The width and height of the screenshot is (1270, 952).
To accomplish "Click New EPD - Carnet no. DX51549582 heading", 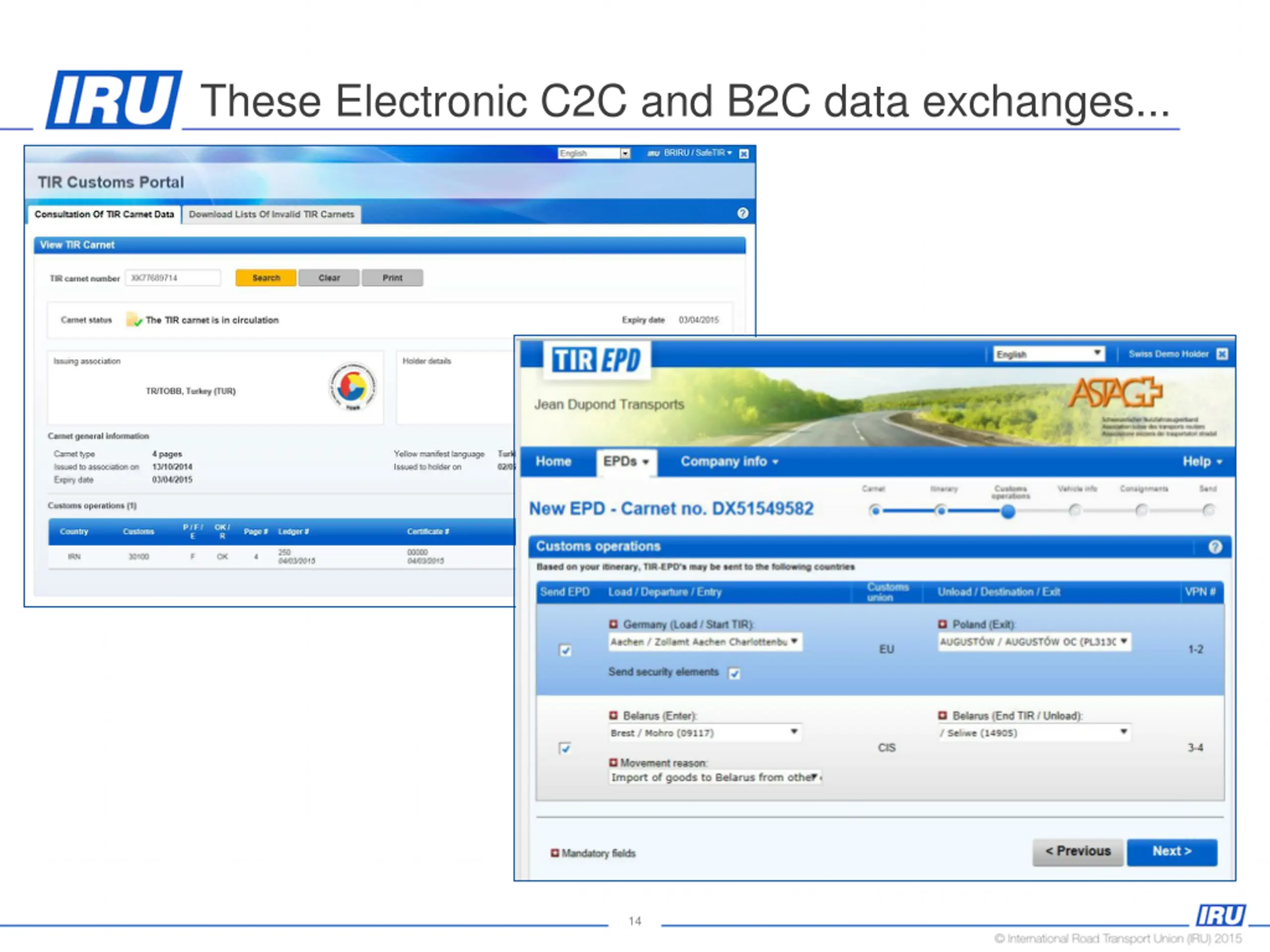I will pyautogui.click(x=671, y=509).
